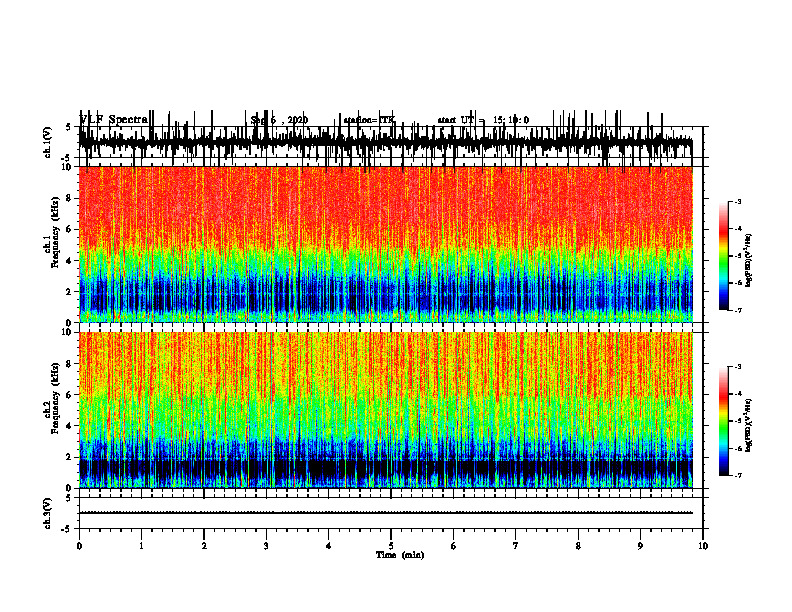Click the "4" kHz tick on ch.1 spectrogram

pyautogui.click(x=70, y=261)
